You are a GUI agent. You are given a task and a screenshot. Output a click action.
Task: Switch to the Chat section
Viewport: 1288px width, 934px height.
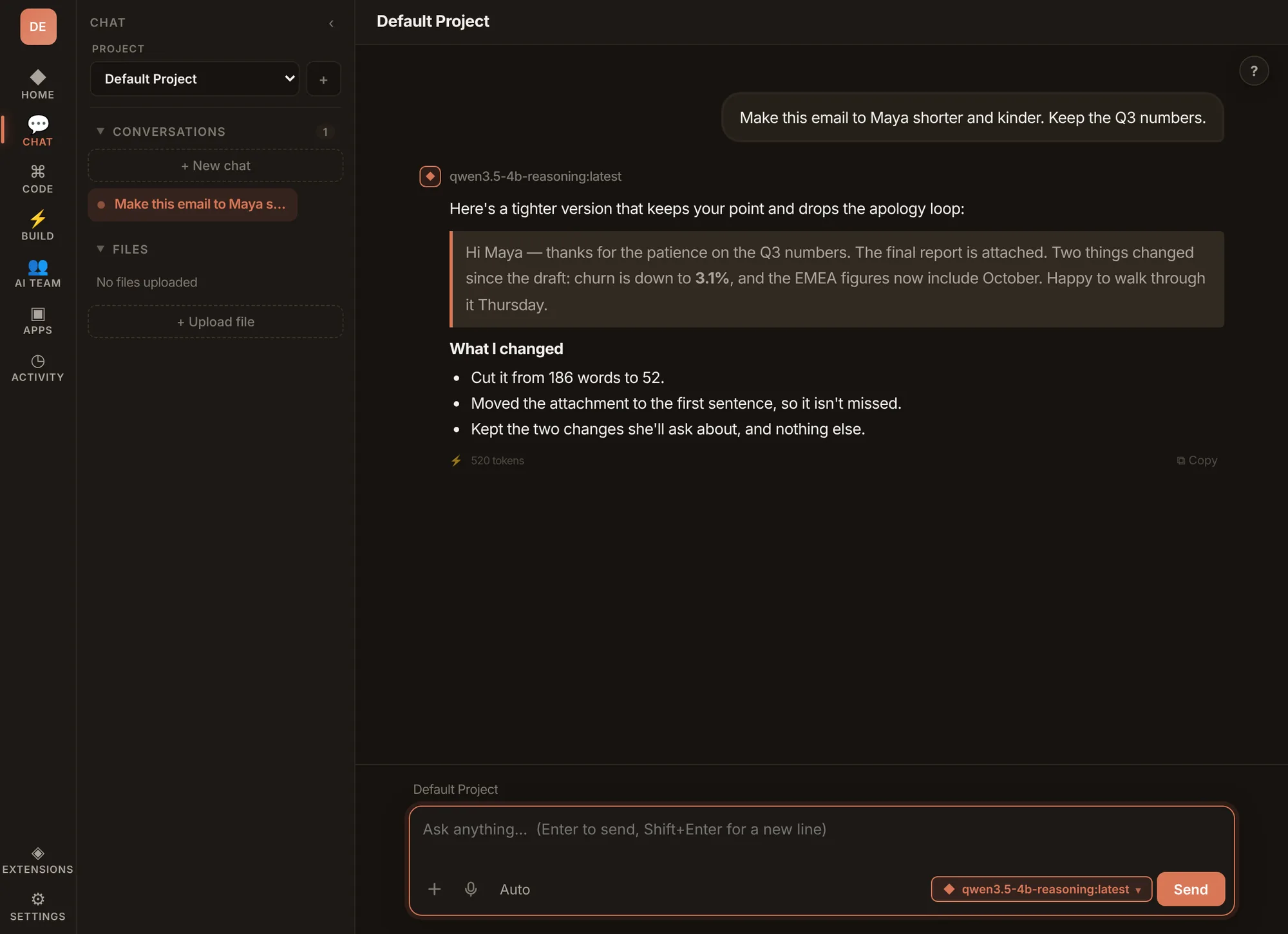tap(37, 131)
